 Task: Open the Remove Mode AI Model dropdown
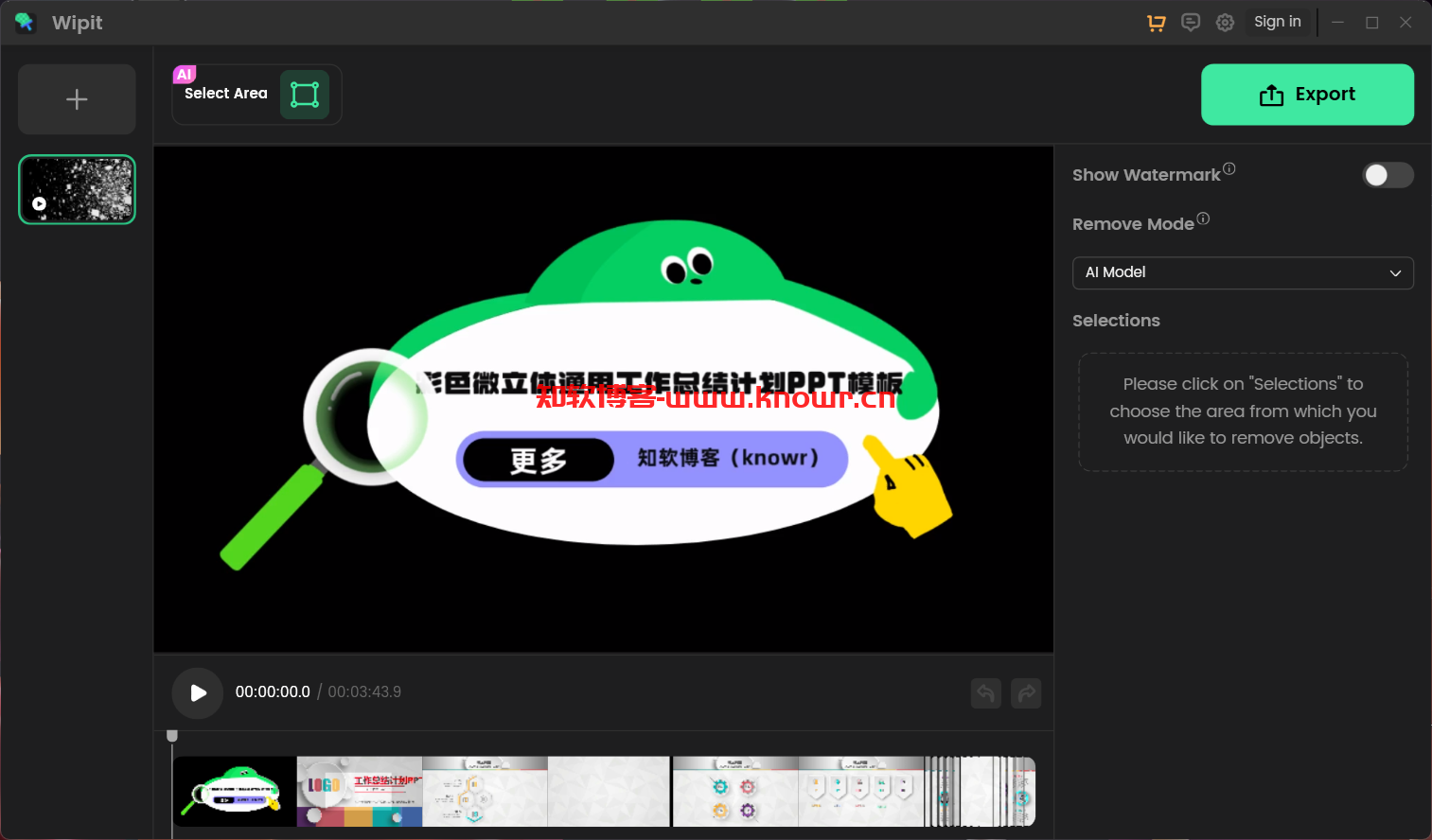click(x=1243, y=272)
